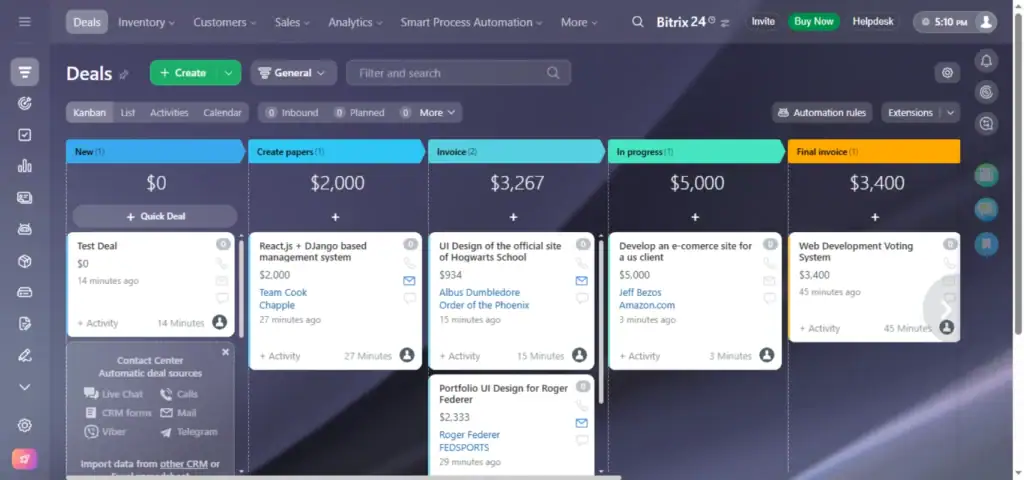
Task: Expand the Customers menu
Action: point(225,22)
